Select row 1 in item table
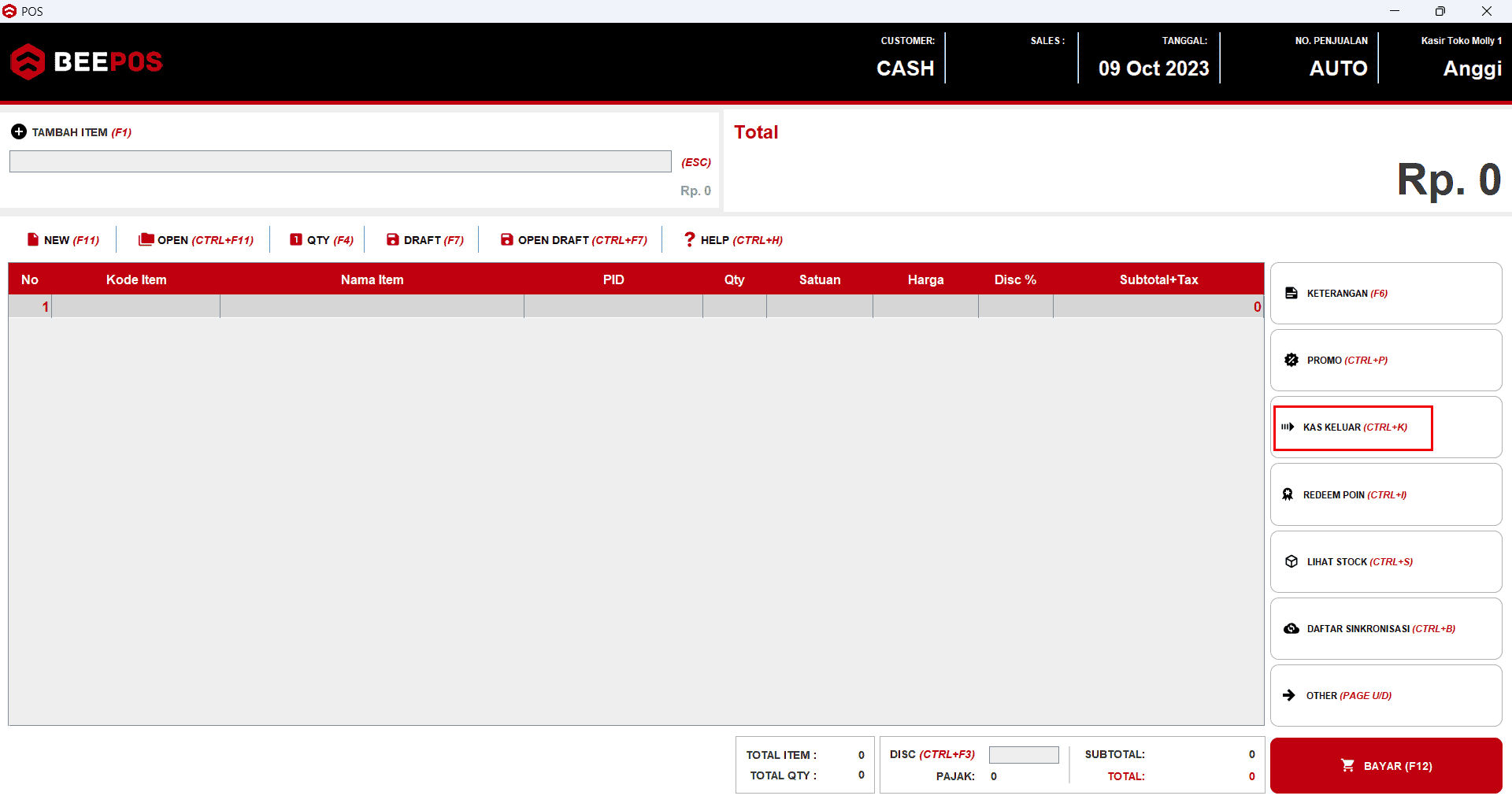1512x803 pixels. click(636, 306)
